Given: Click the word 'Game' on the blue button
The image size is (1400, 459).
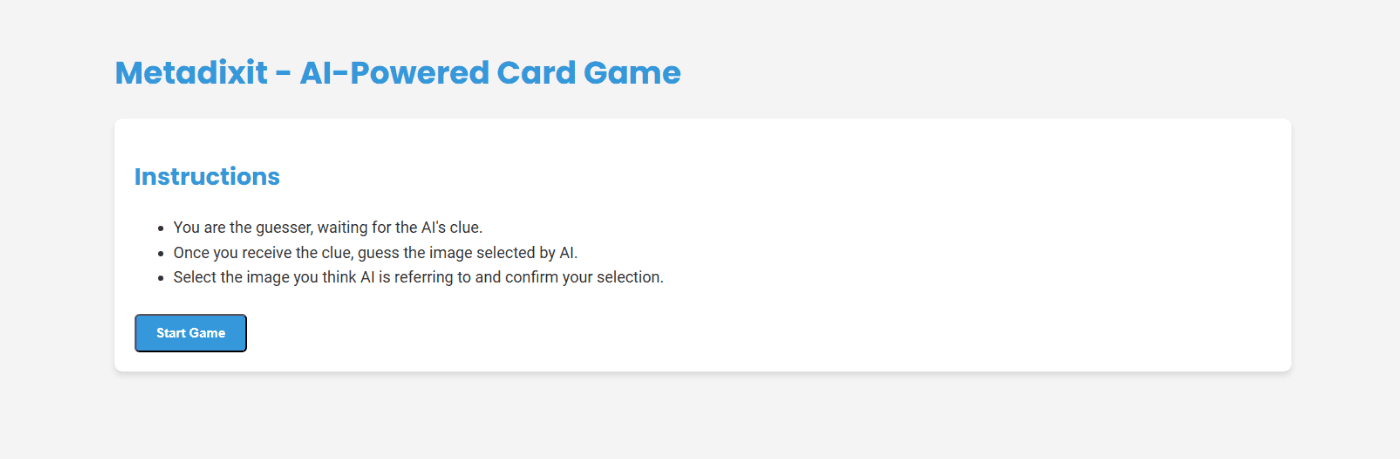Looking at the screenshot, I should [x=209, y=333].
